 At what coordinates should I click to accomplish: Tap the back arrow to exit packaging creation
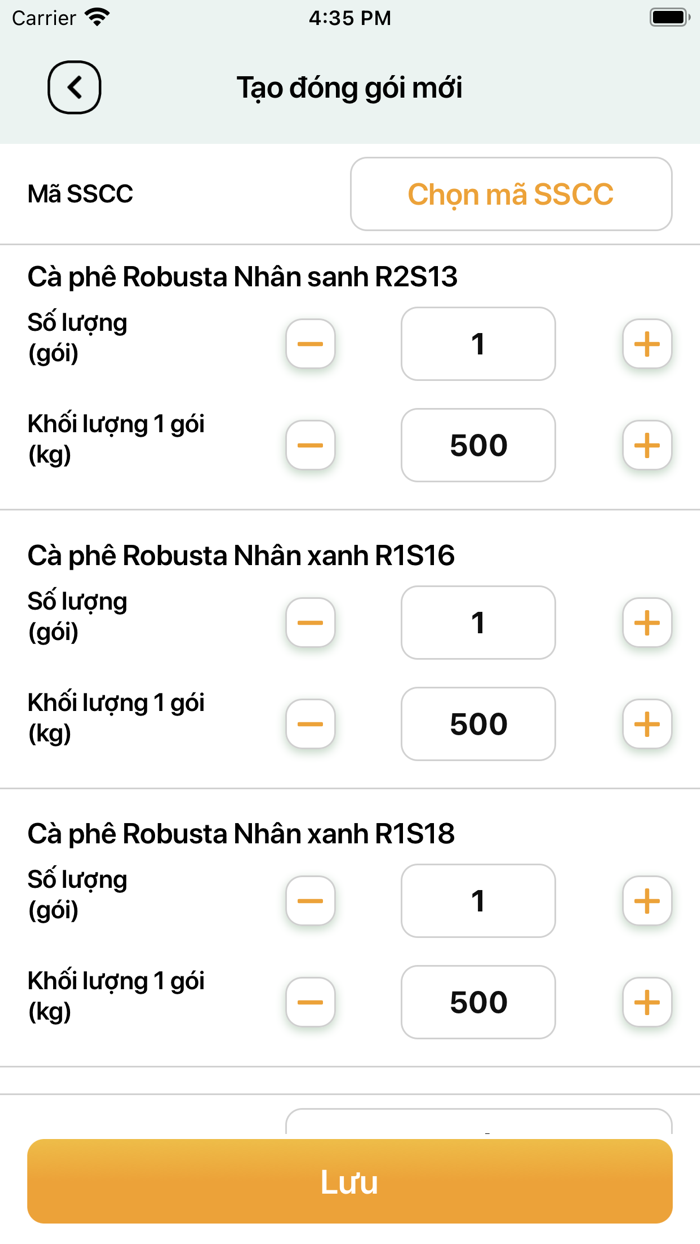coord(74,87)
